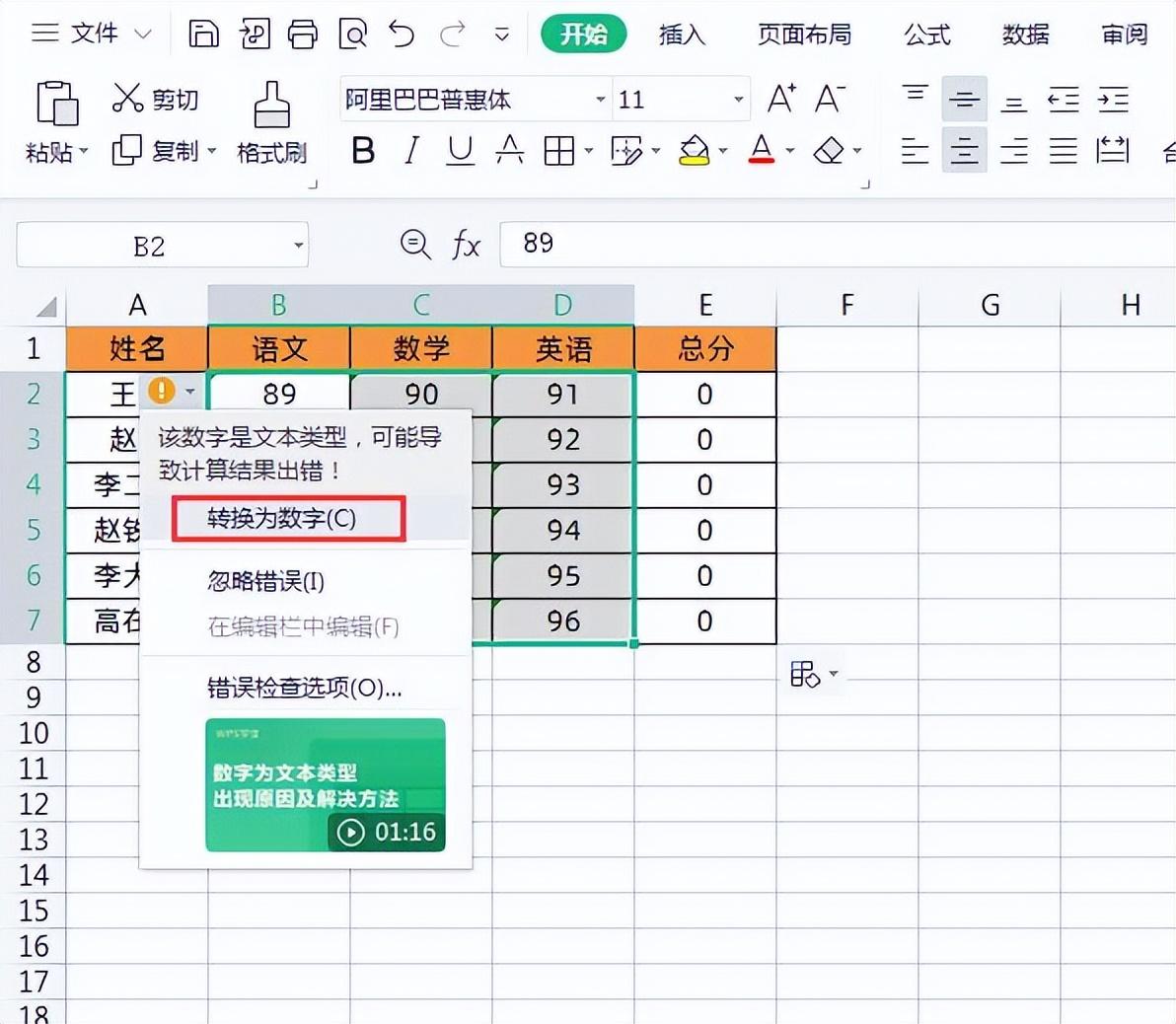Activate the Format Painter brush
Screen dimensions: 1176x1024
click(271, 105)
